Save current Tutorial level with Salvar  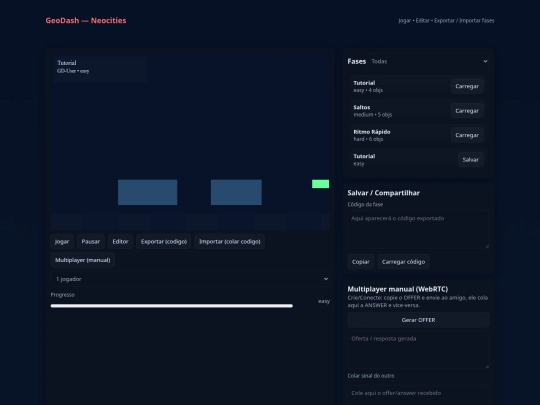[470, 159]
